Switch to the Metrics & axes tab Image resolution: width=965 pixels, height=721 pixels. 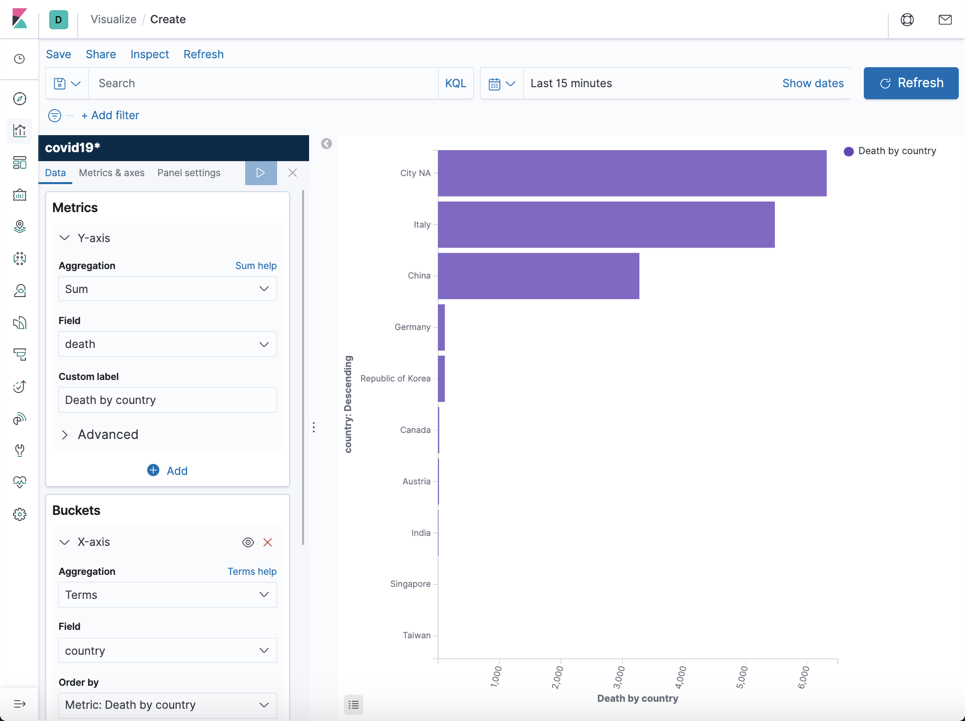click(x=111, y=173)
